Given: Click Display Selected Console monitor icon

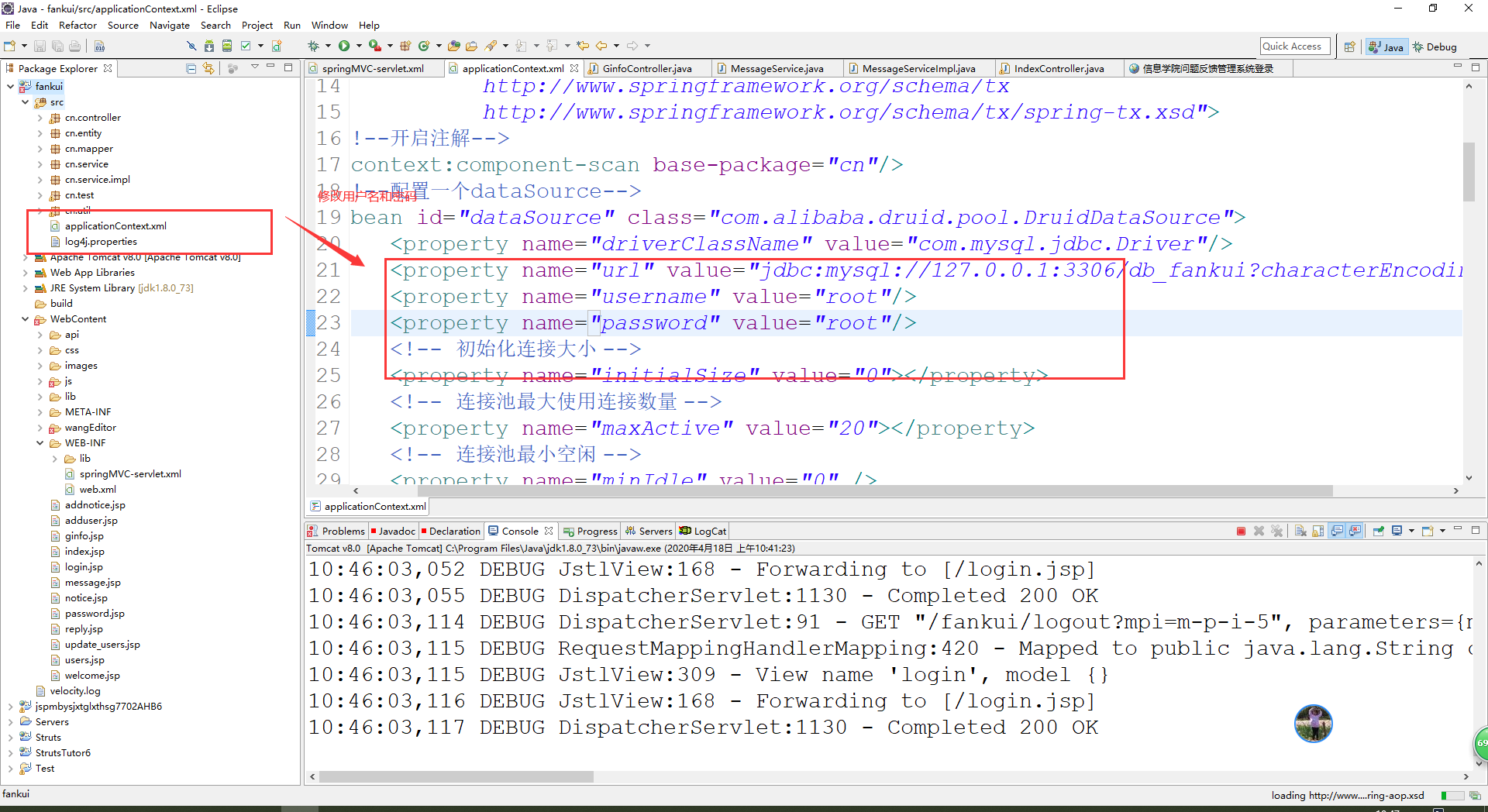Looking at the screenshot, I should [1397, 531].
